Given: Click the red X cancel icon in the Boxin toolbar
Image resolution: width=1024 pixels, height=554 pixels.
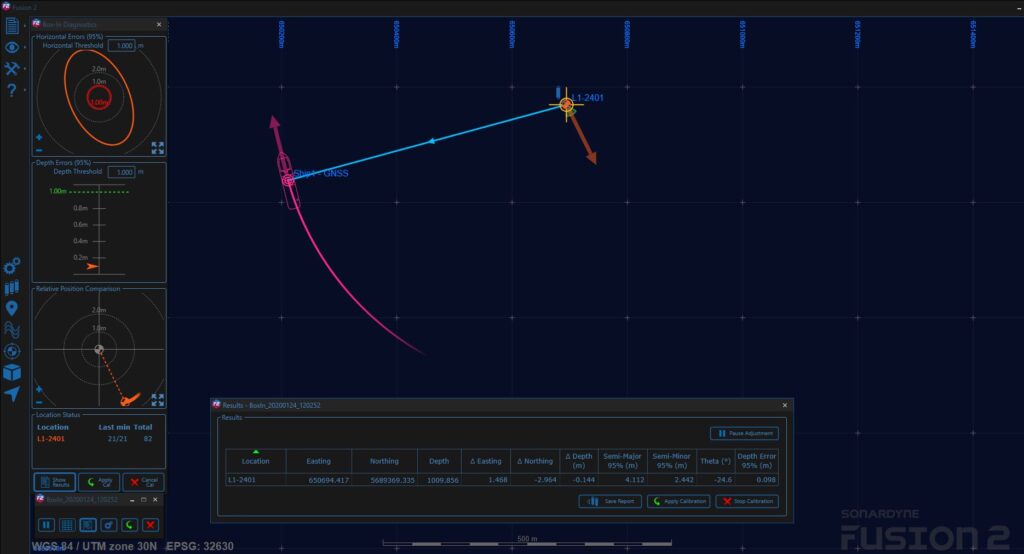Looking at the screenshot, I should [150, 525].
